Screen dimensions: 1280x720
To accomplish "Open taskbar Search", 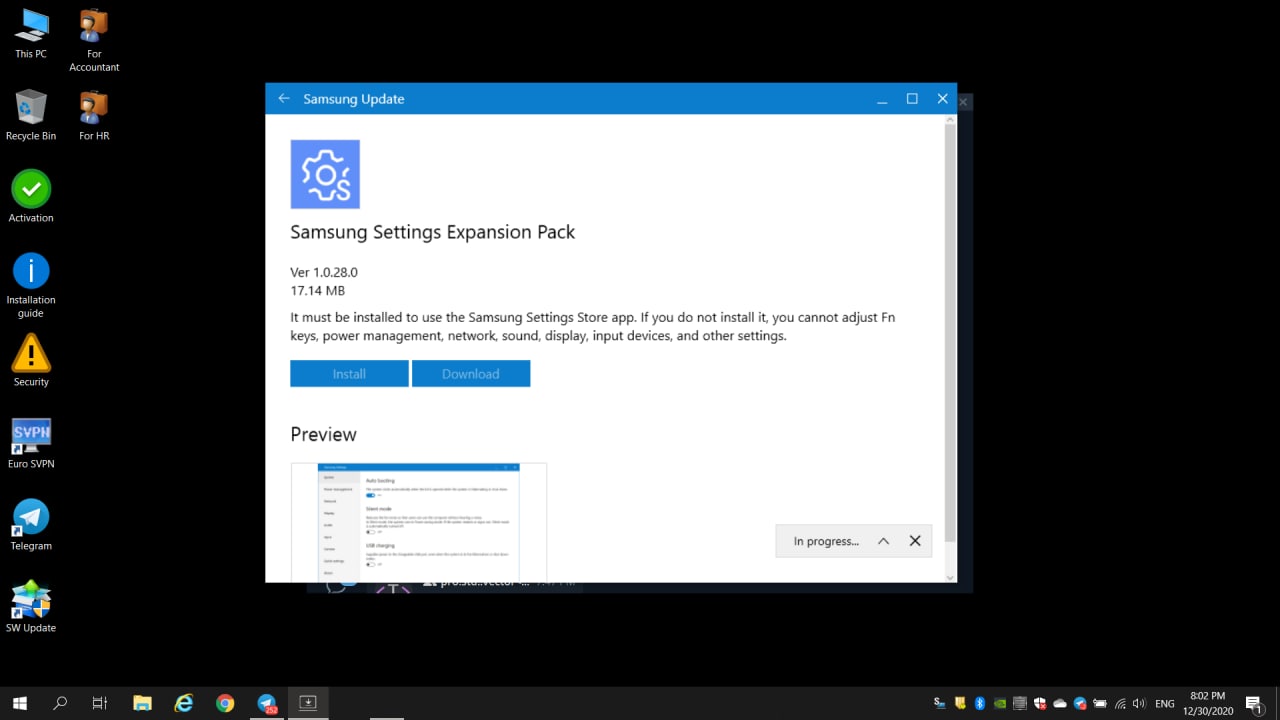I will click(x=60, y=703).
